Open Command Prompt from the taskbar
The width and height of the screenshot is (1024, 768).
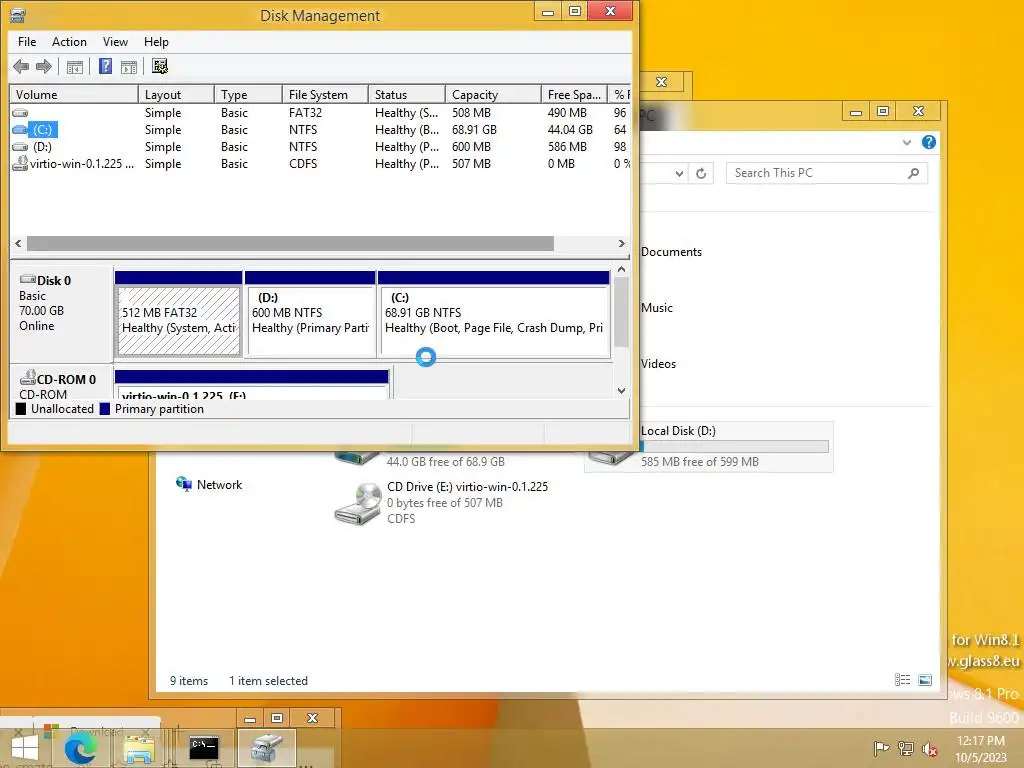[x=203, y=748]
